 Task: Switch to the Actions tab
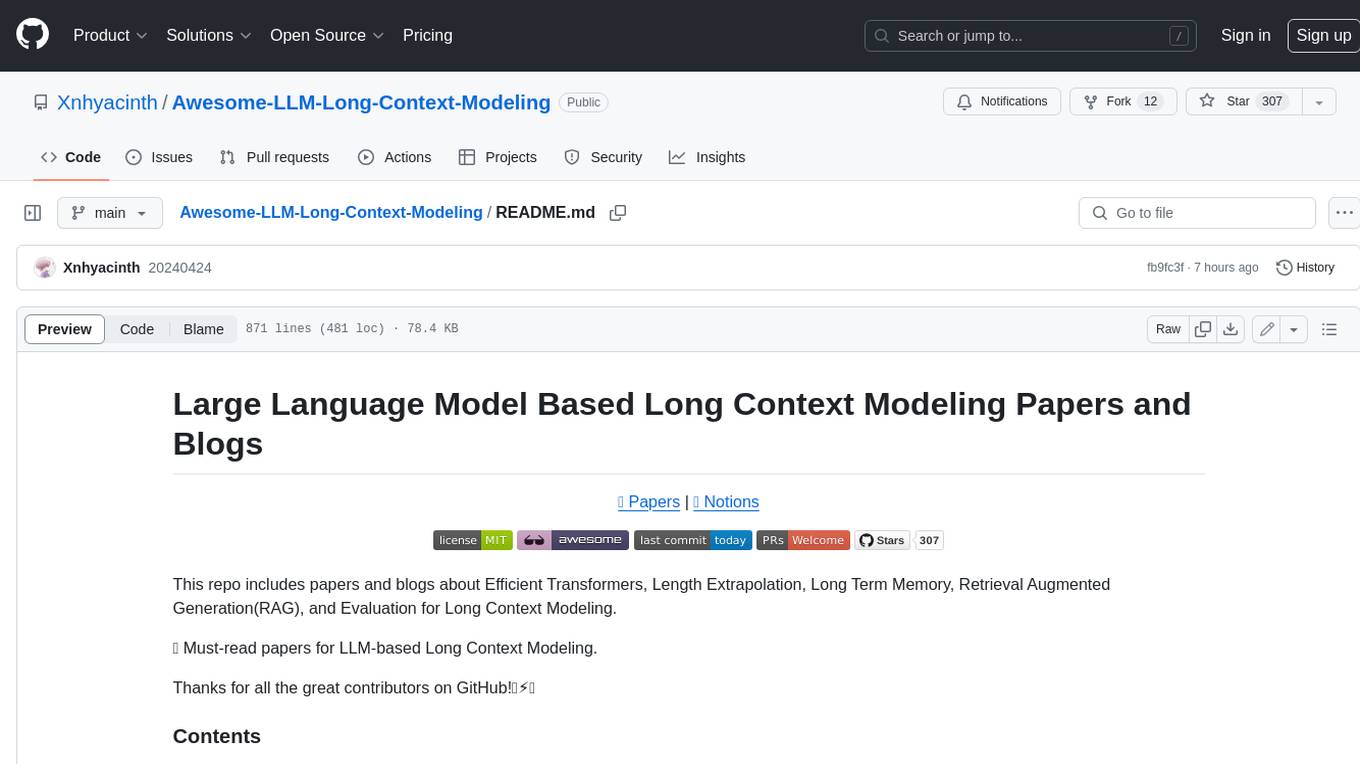[x=394, y=157]
